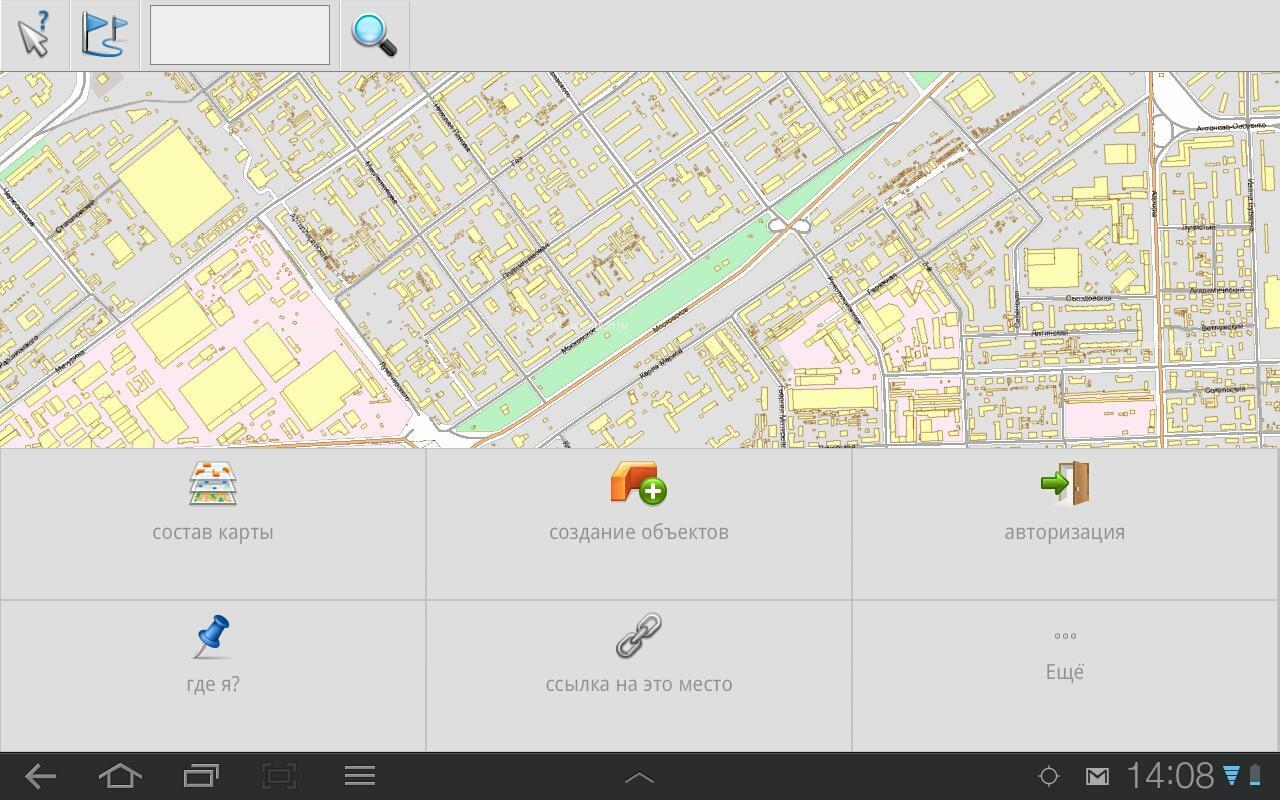Tap the Android back button
This screenshot has height=800, width=1280.
click(40, 776)
